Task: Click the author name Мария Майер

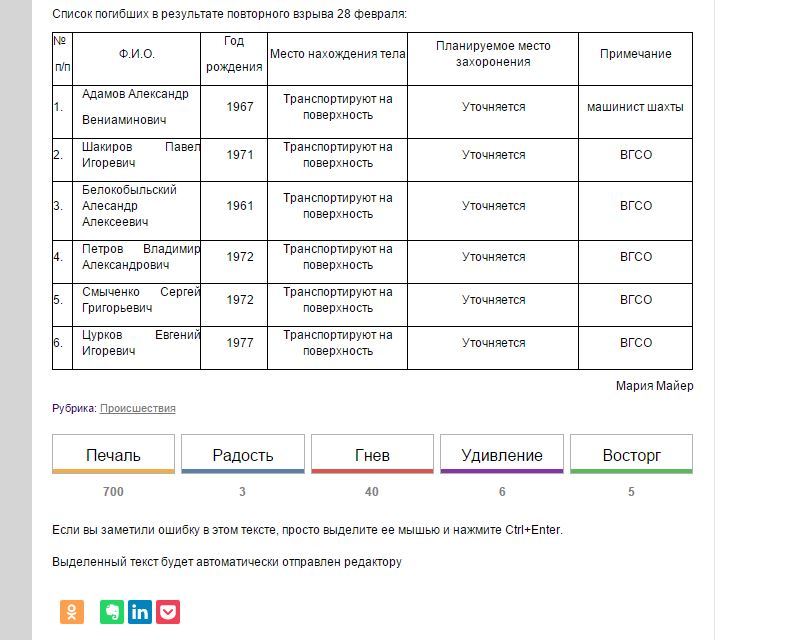Action: 654,386
